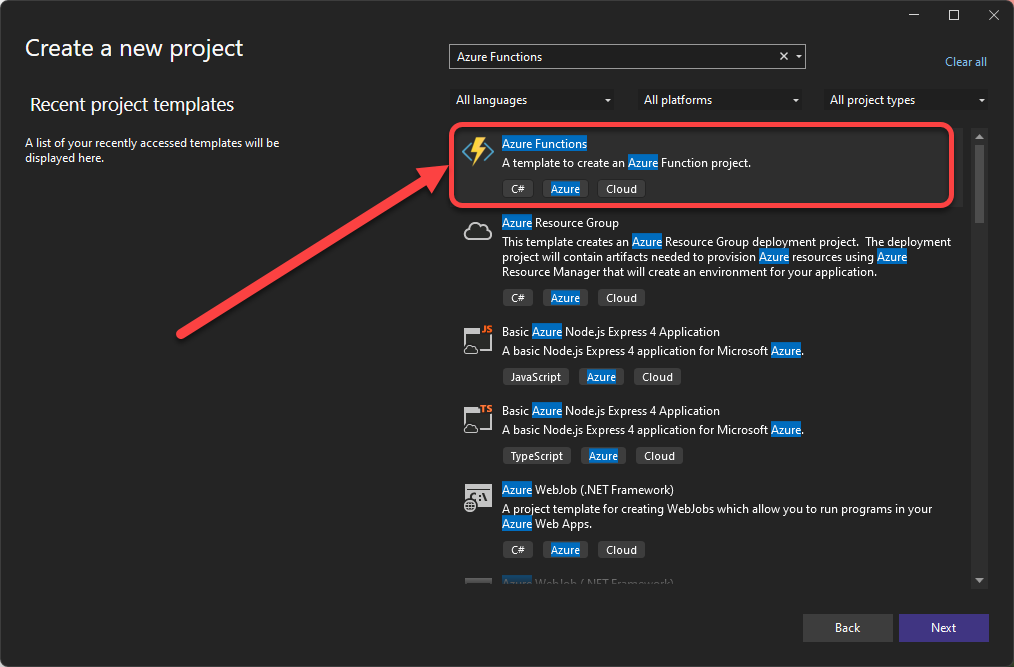Click the 'Create a new project' heading
Screen dimensions: 1014x667
[x=134, y=49]
